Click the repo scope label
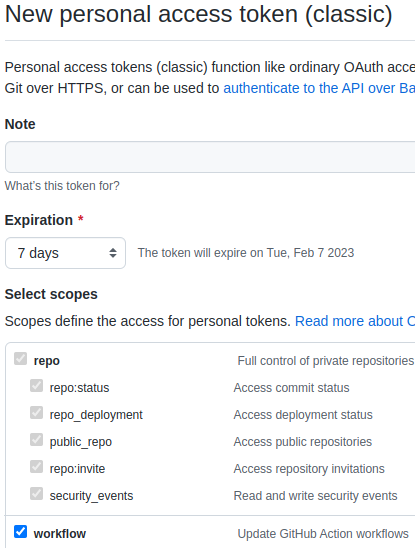The width and height of the screenshot is (415, 548). tap(46, 361)
